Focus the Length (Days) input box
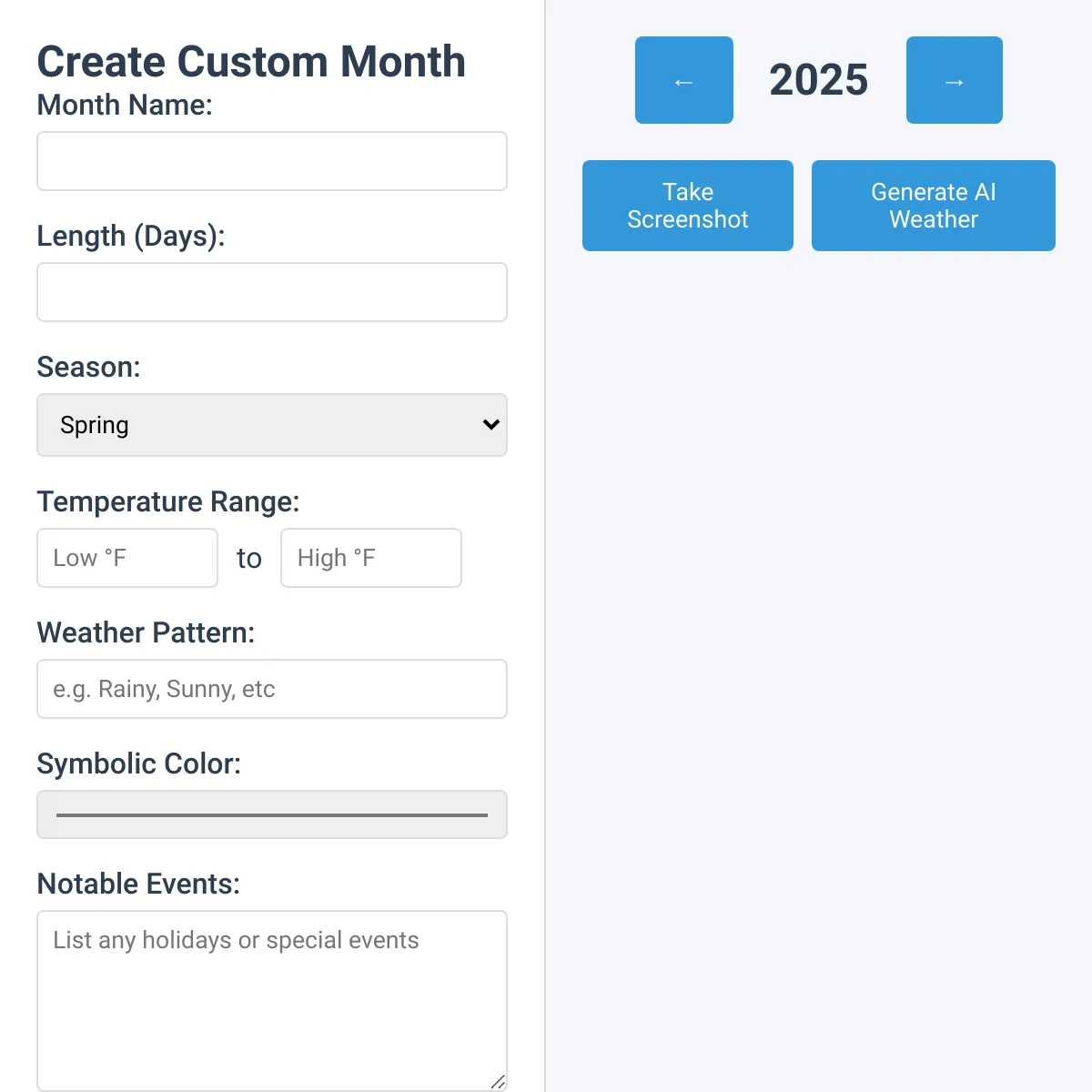1092x1092 pixels. [272, 292]
